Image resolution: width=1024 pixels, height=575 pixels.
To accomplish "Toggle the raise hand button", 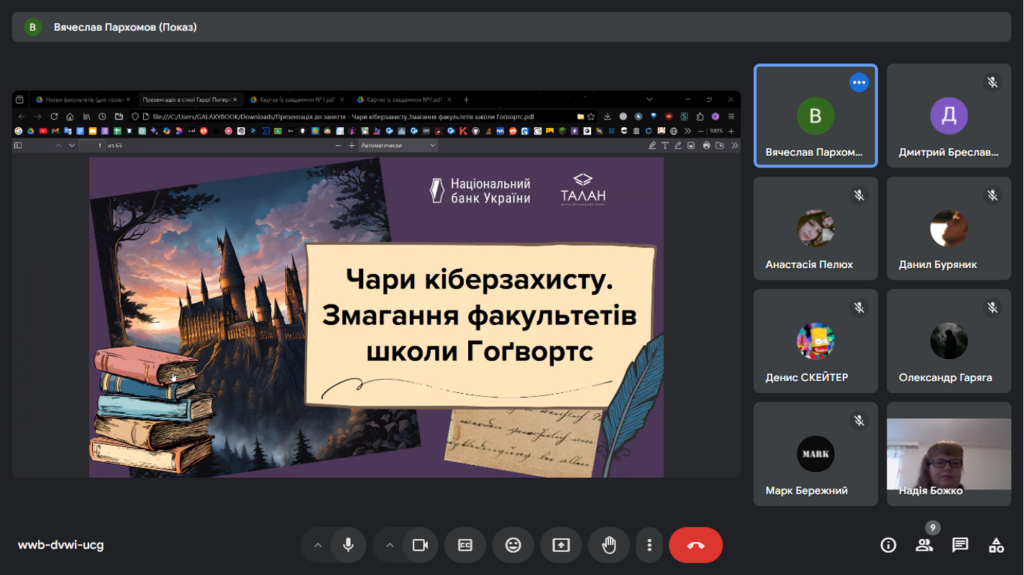I will pos(609,545).
